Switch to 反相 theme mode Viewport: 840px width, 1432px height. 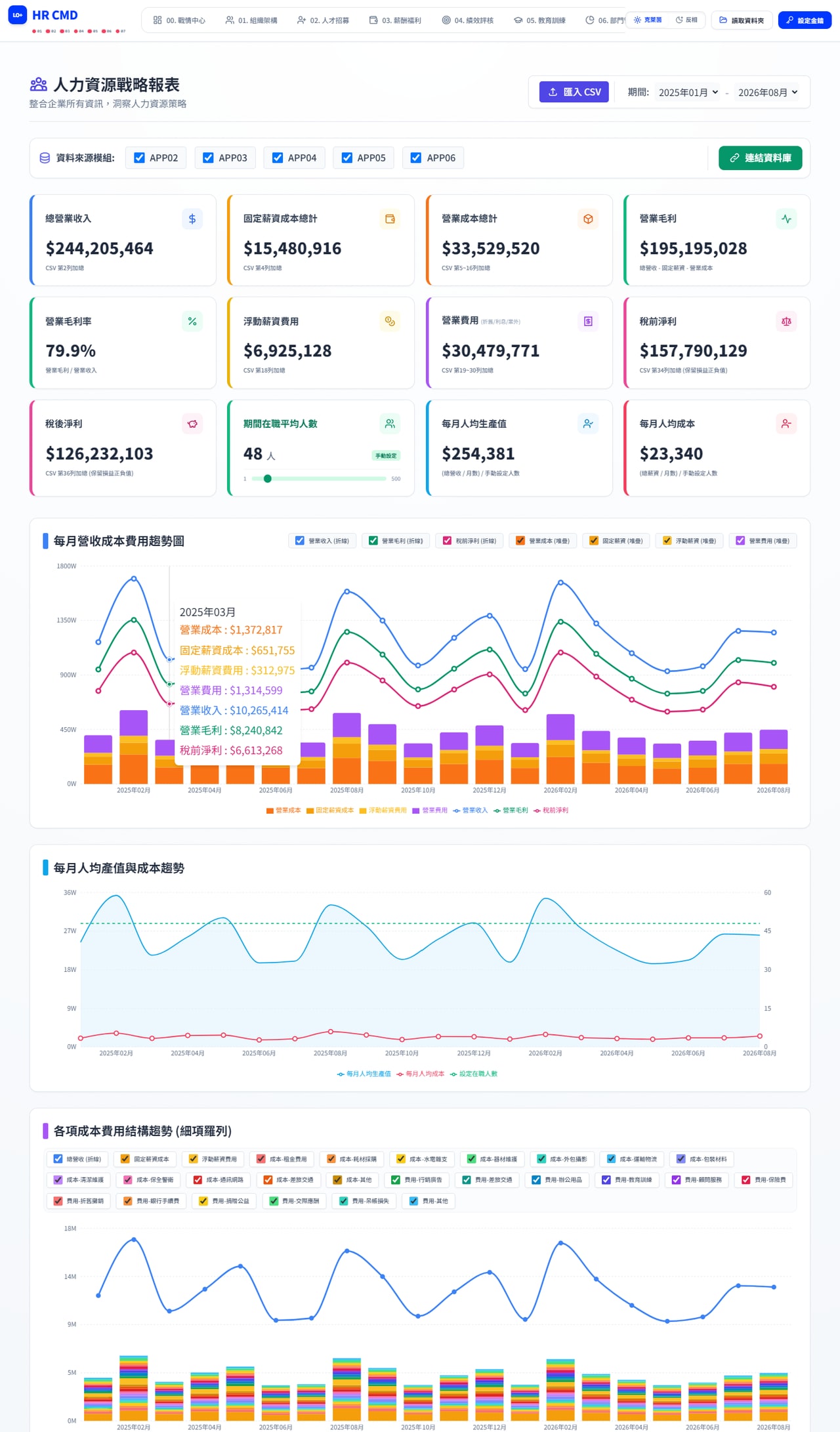(x=686, y=20)
